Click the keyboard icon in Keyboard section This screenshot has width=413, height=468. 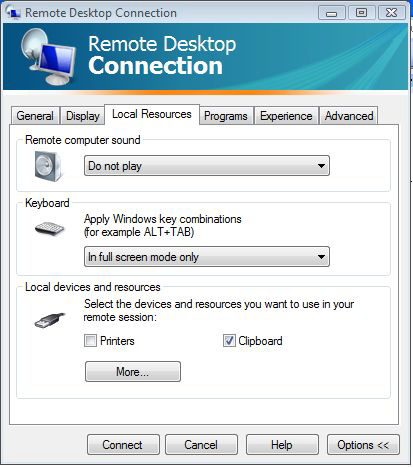click(x=49, y=229)
